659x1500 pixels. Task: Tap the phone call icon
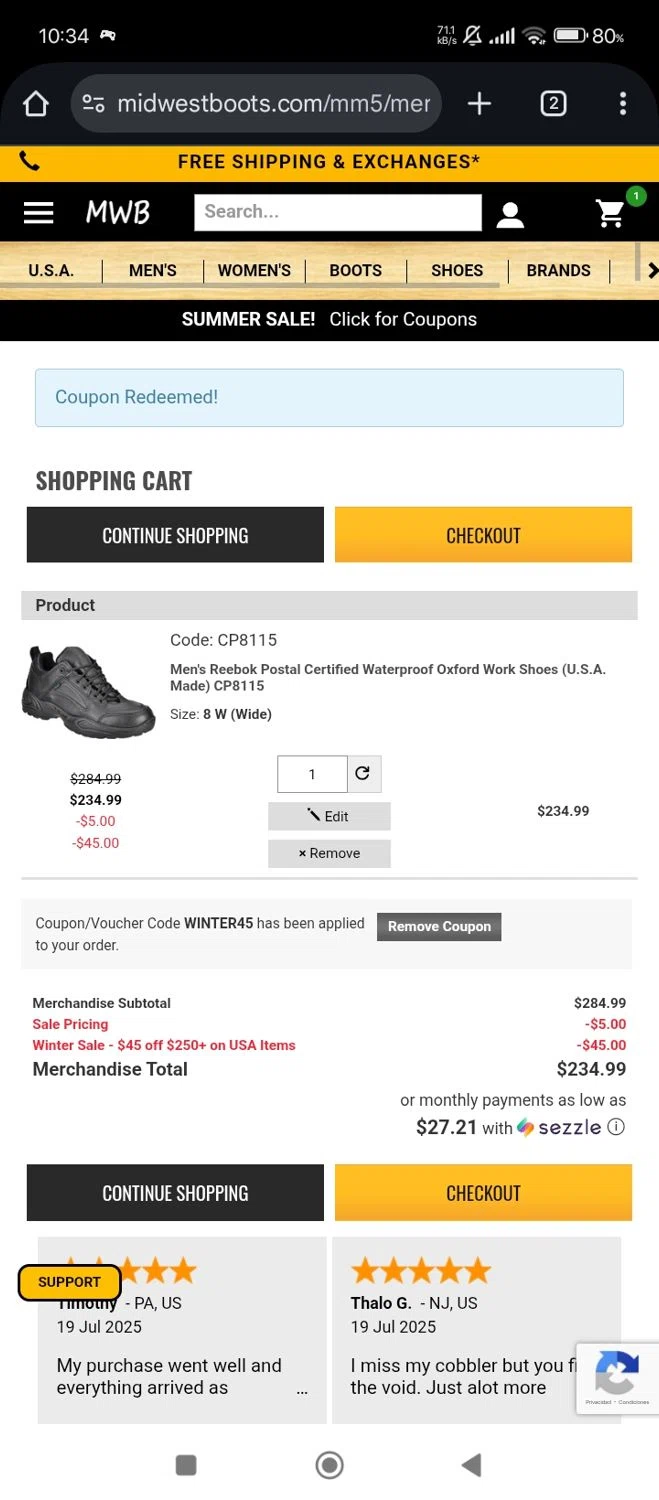click(x=30, y=162)
